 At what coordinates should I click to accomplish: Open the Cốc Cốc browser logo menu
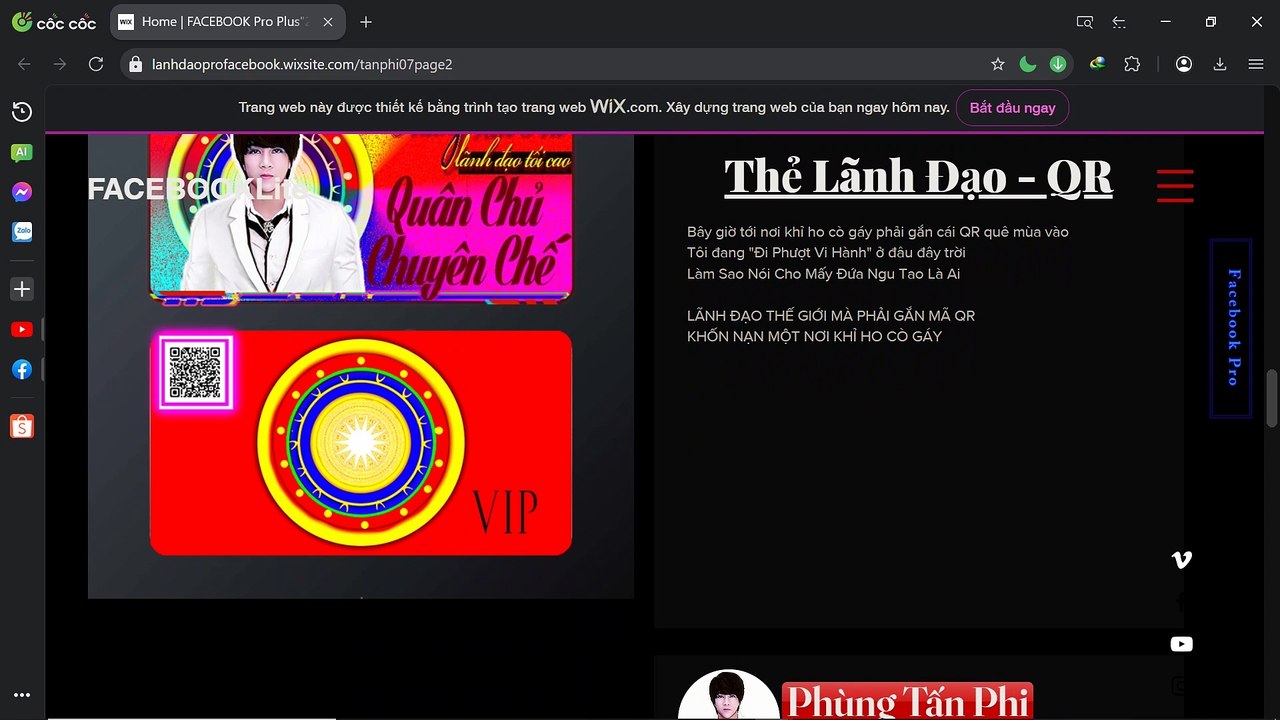tap(54, 21)
